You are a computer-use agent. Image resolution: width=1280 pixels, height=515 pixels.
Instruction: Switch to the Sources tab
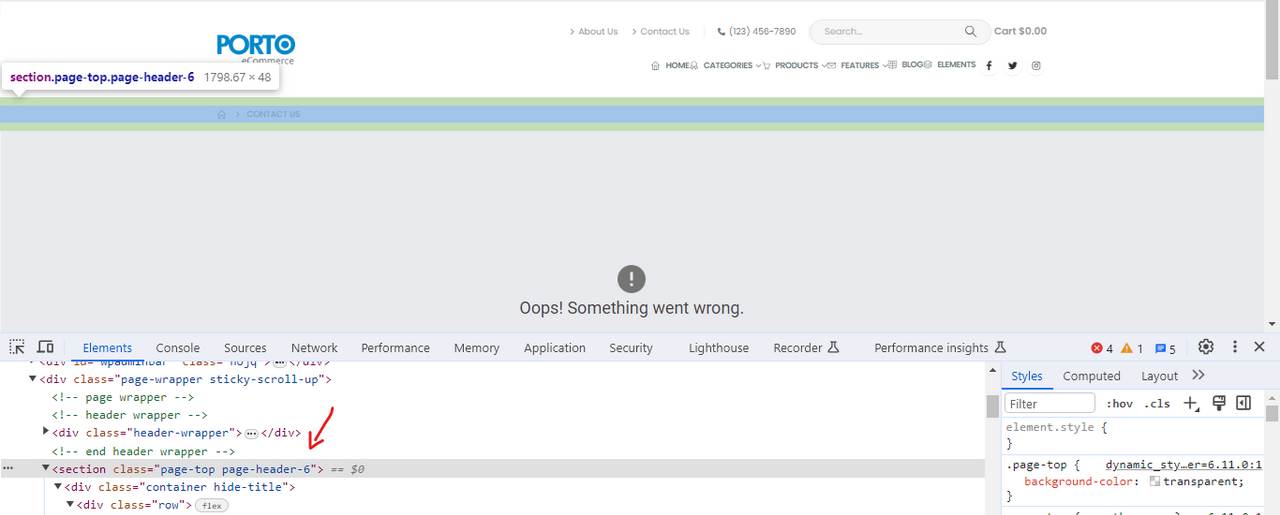(245, 348)
